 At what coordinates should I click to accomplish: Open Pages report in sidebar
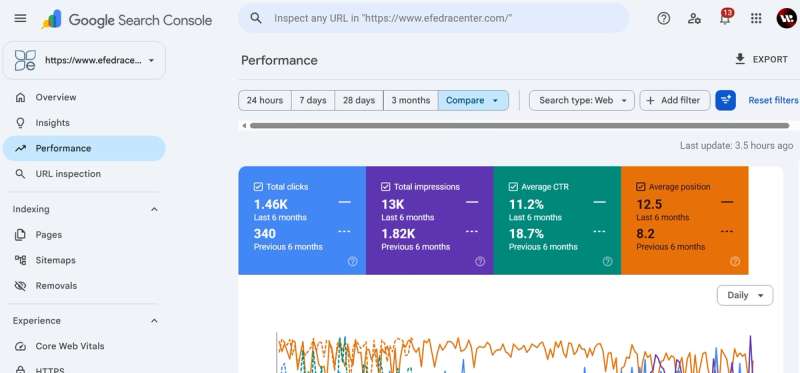coord(84,235)
